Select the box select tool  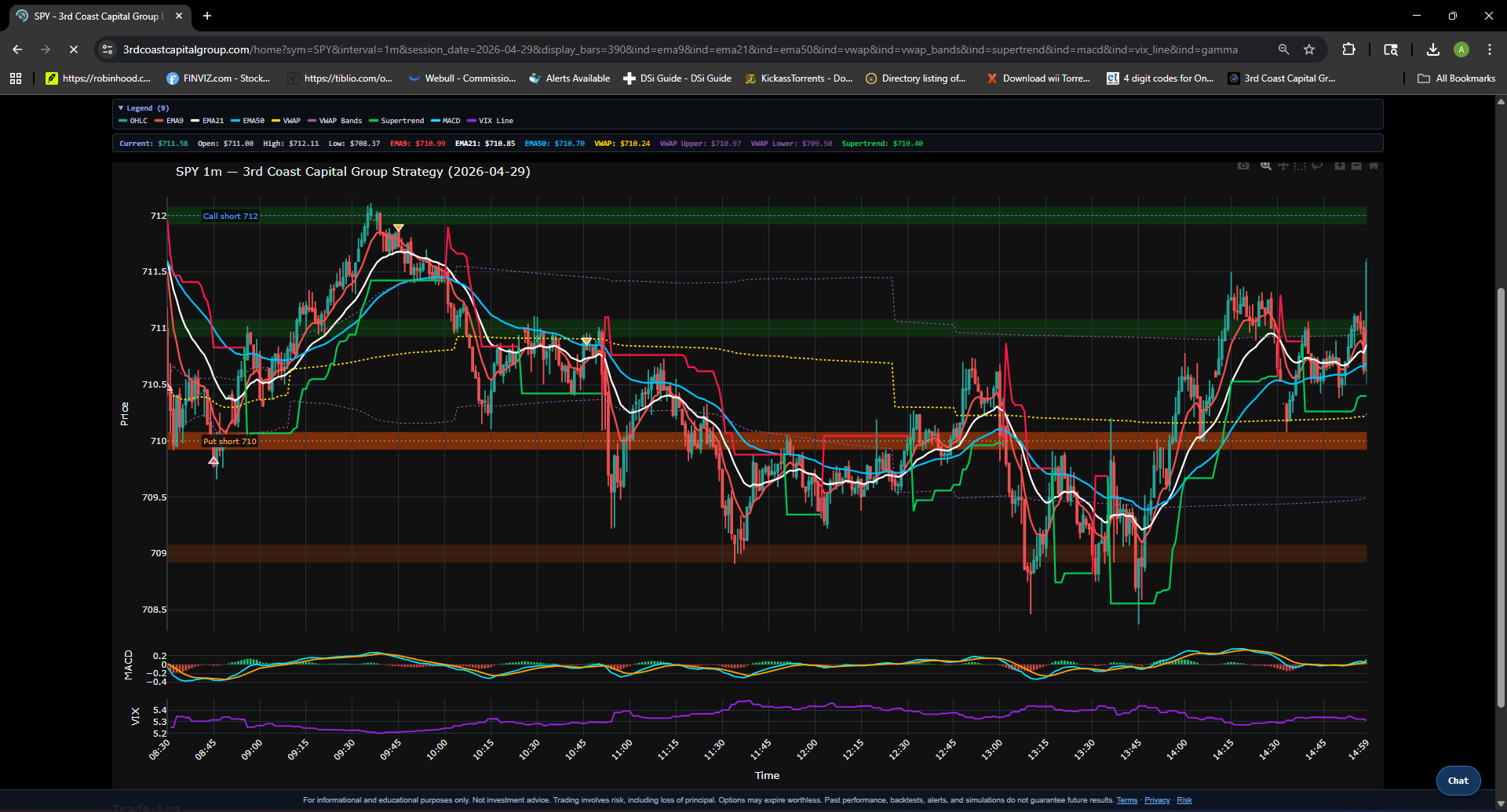(x=1300, y=166)
